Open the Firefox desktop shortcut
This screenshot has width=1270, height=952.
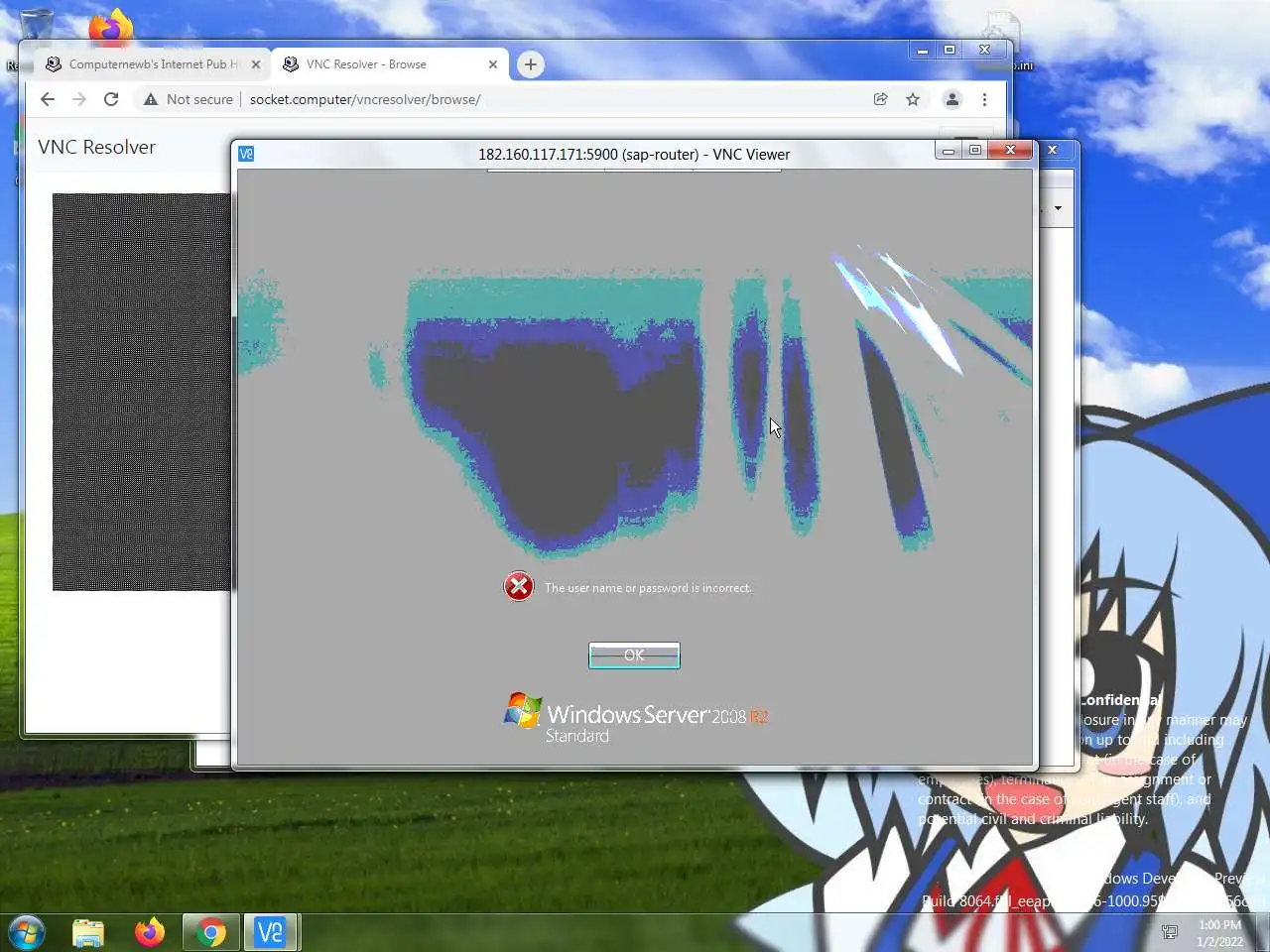[x=111, y=26]
